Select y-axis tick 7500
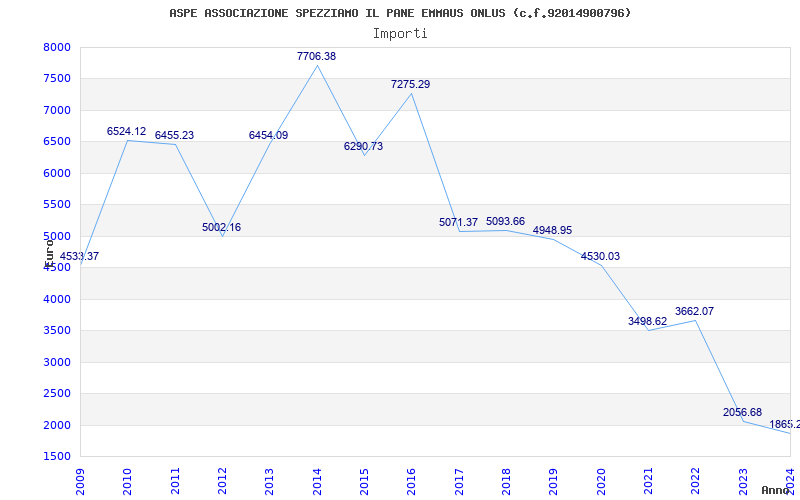This screenshot has height=500, width=800. (x=57, y=79)
